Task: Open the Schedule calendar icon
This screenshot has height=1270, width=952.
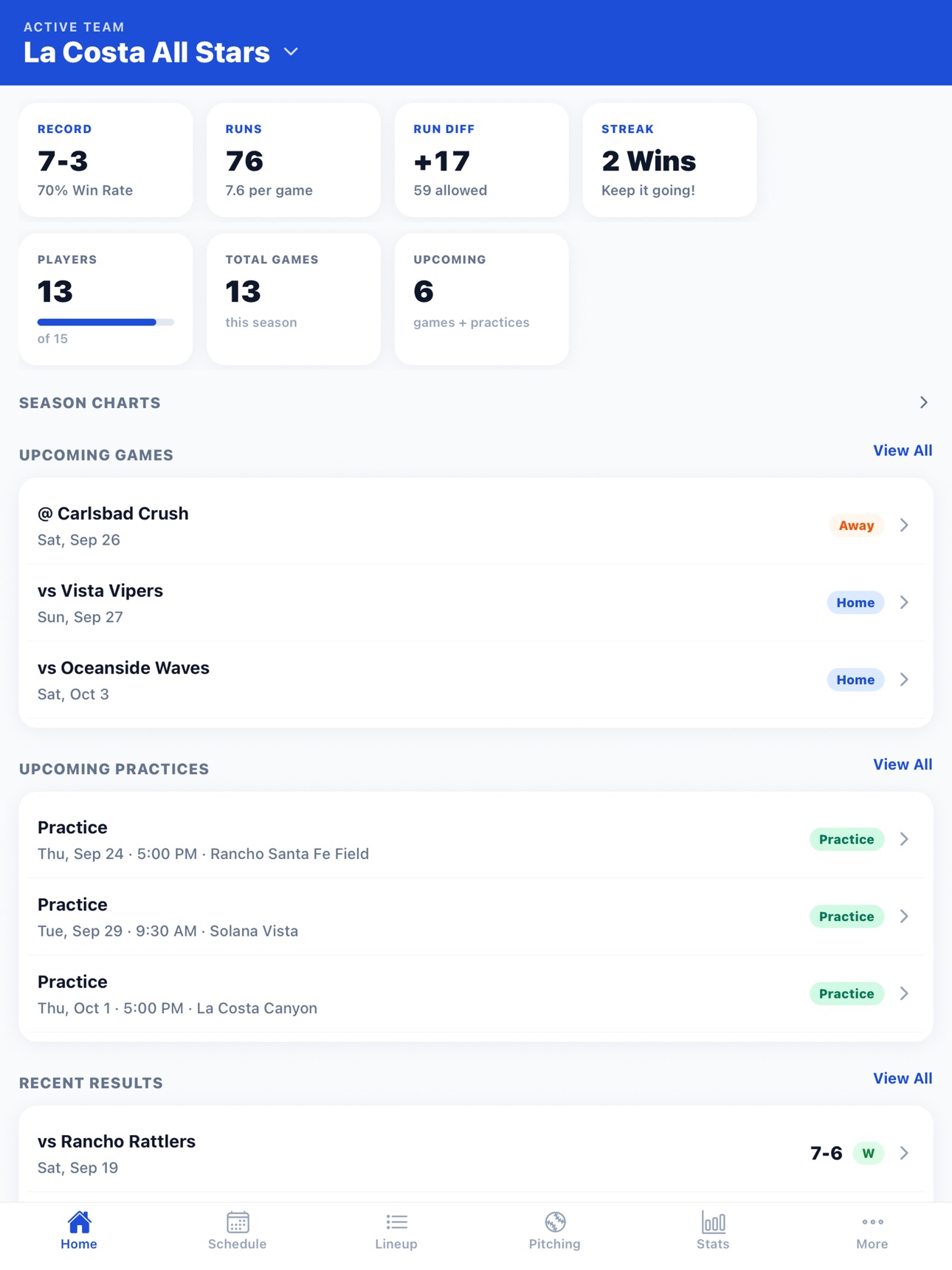Action: 238,1222
